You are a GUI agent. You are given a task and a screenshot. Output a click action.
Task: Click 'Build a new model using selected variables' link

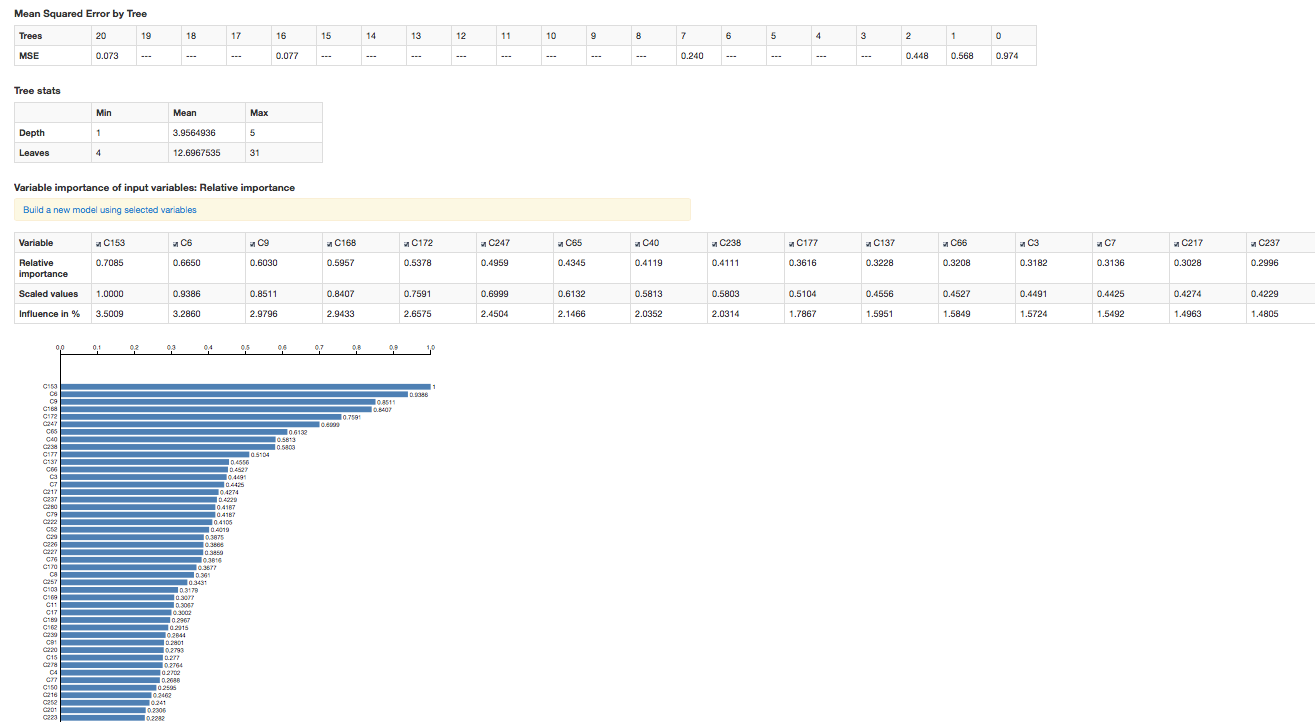coord(110,210)
